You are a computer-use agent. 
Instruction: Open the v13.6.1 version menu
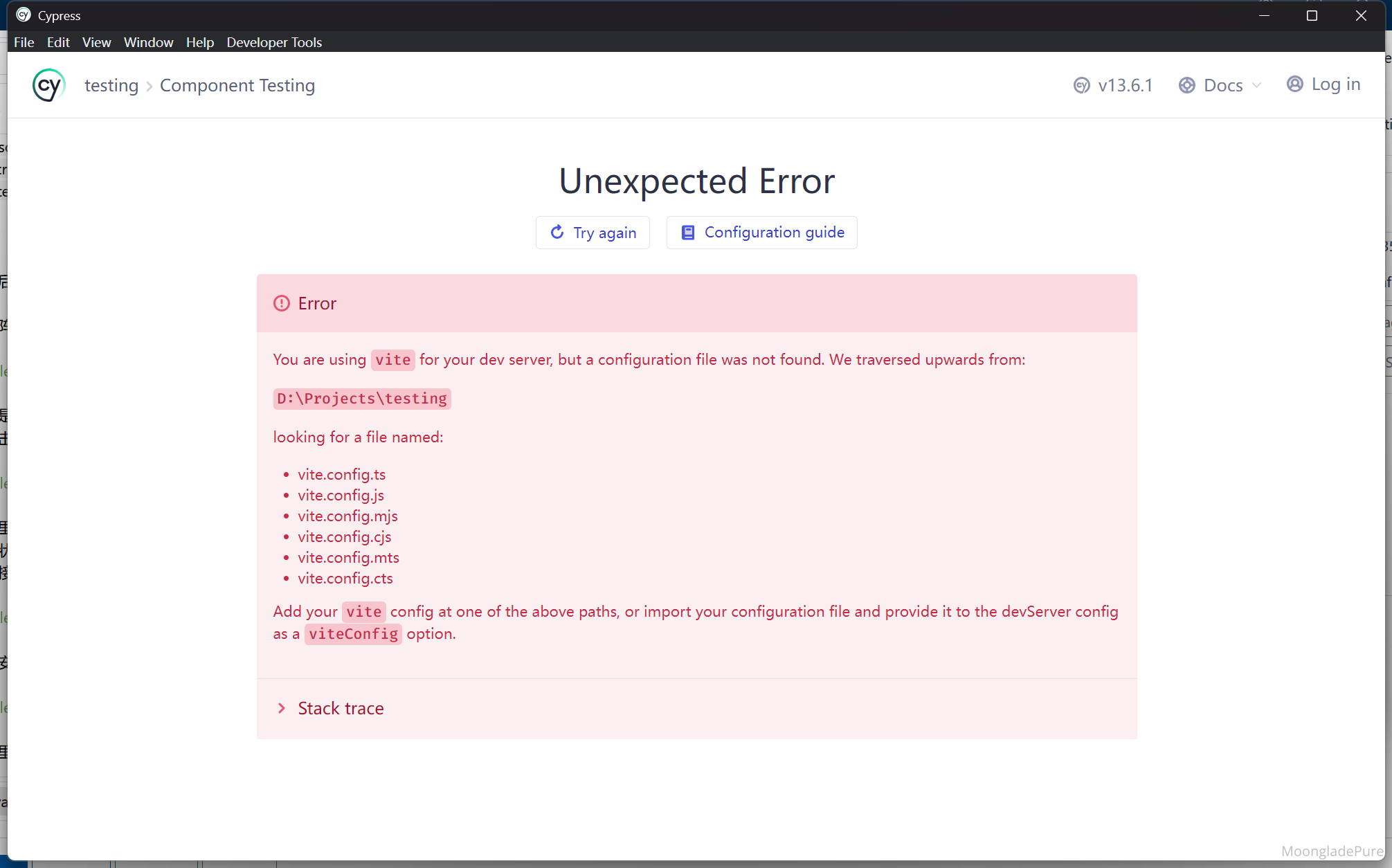click(x=1125, y=85)
